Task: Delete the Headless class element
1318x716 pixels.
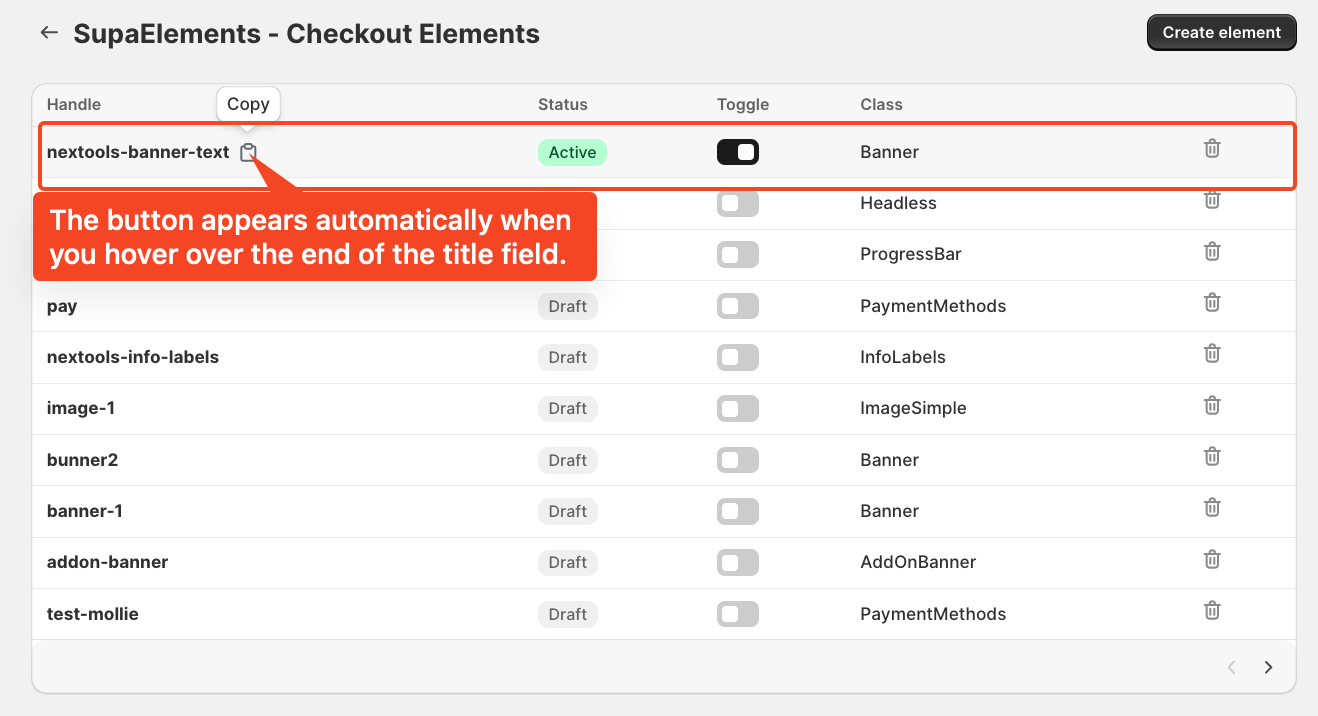Action: click(x=1212, y=200)
